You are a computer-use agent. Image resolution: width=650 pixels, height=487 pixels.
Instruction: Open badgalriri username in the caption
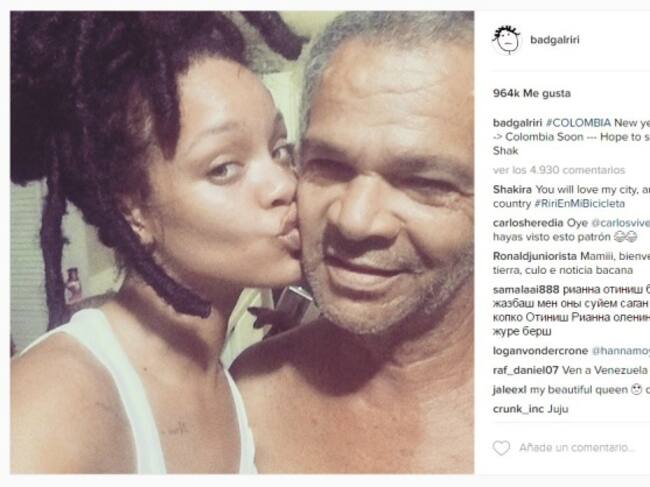point(517,123)
